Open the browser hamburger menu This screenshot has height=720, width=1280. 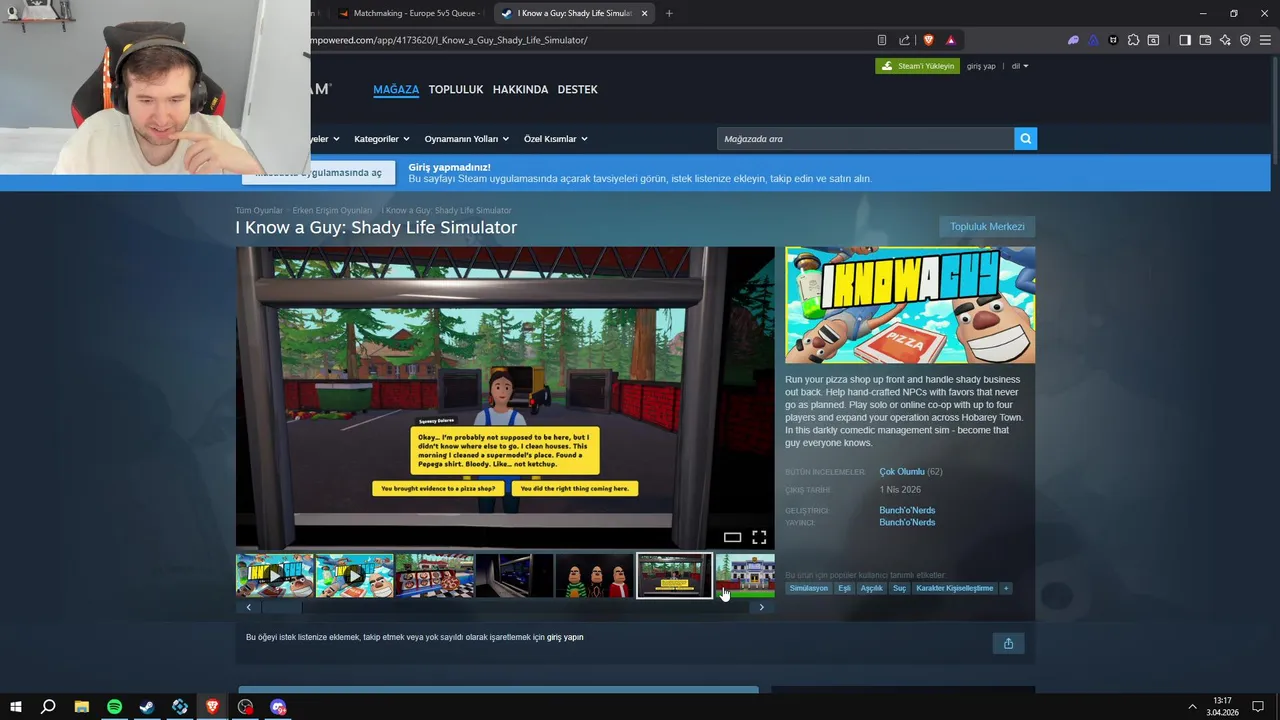coord(1264,40)
